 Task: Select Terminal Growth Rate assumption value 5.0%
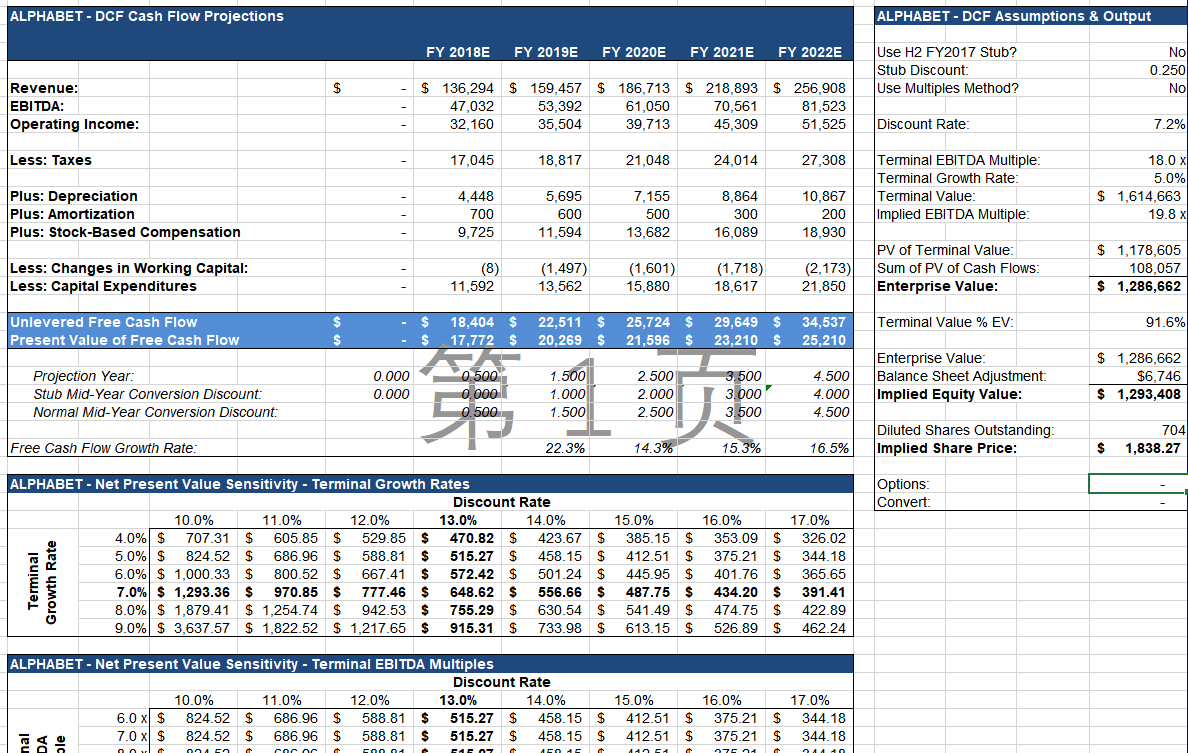tap(1170, 178)
